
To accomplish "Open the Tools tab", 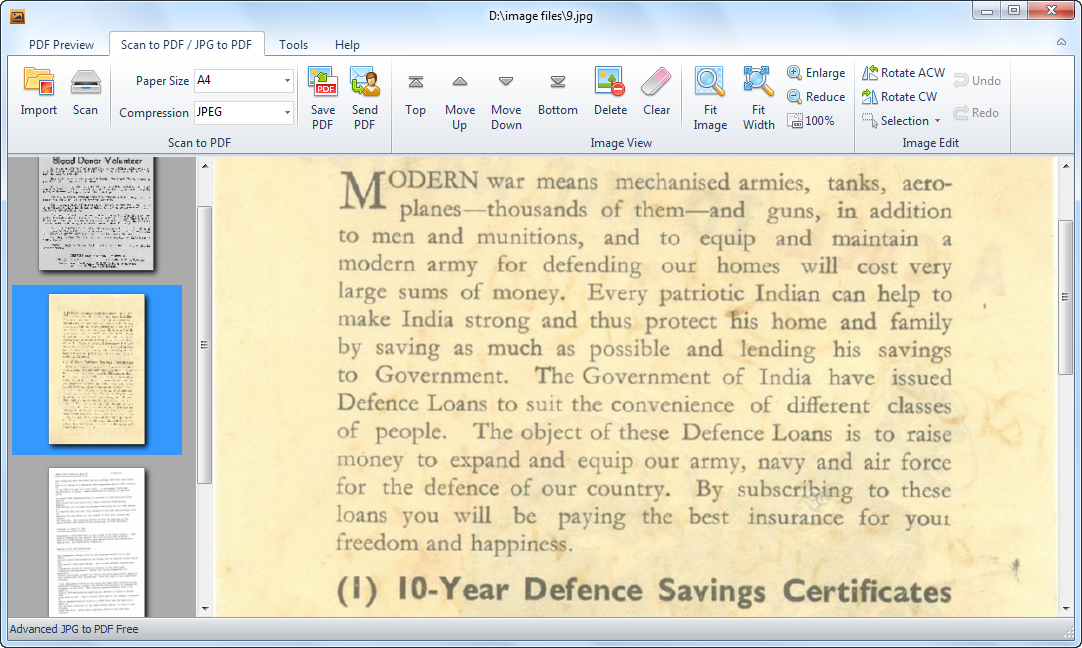I will (x=293, y=45).
